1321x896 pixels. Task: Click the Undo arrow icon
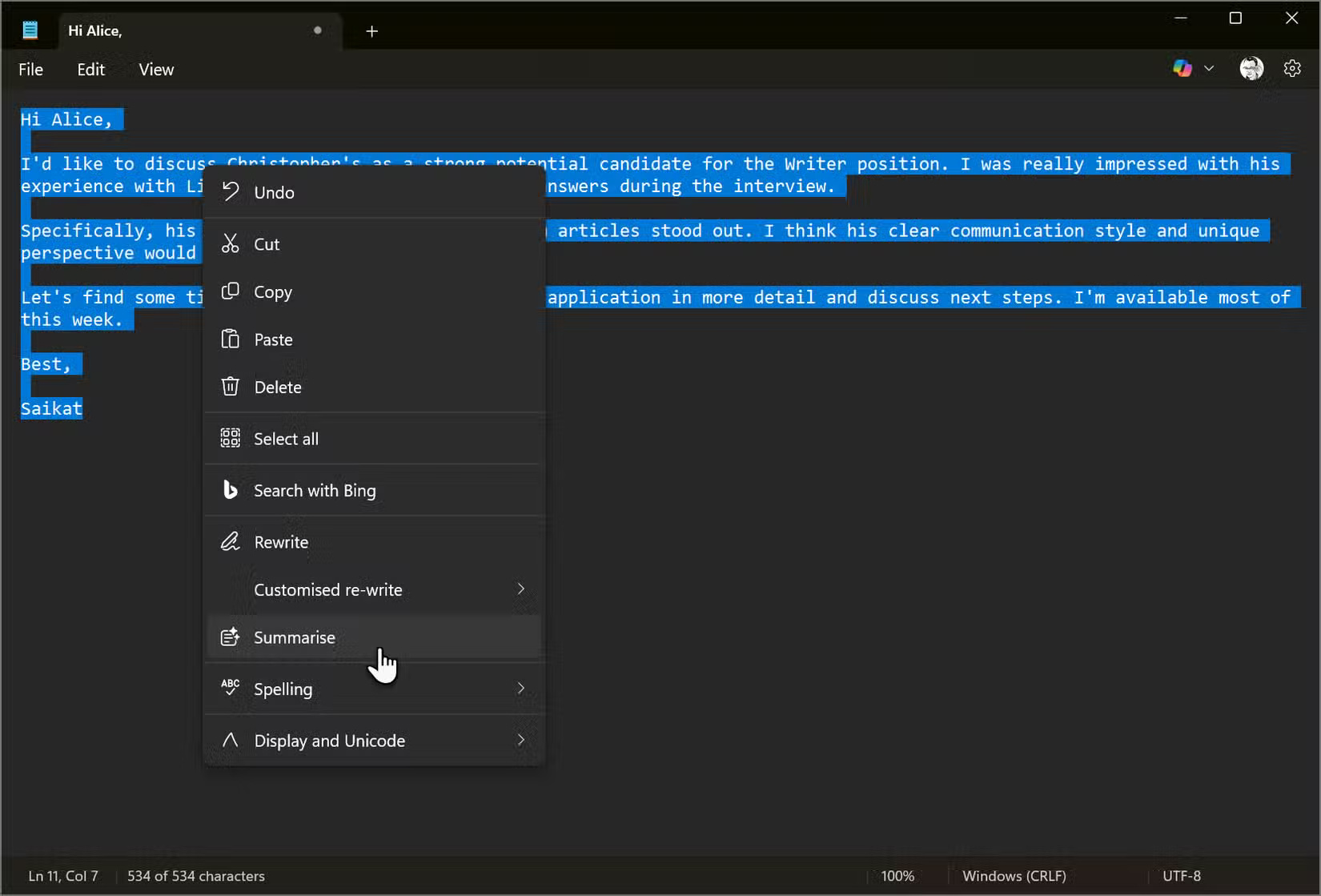pos(231,191)
